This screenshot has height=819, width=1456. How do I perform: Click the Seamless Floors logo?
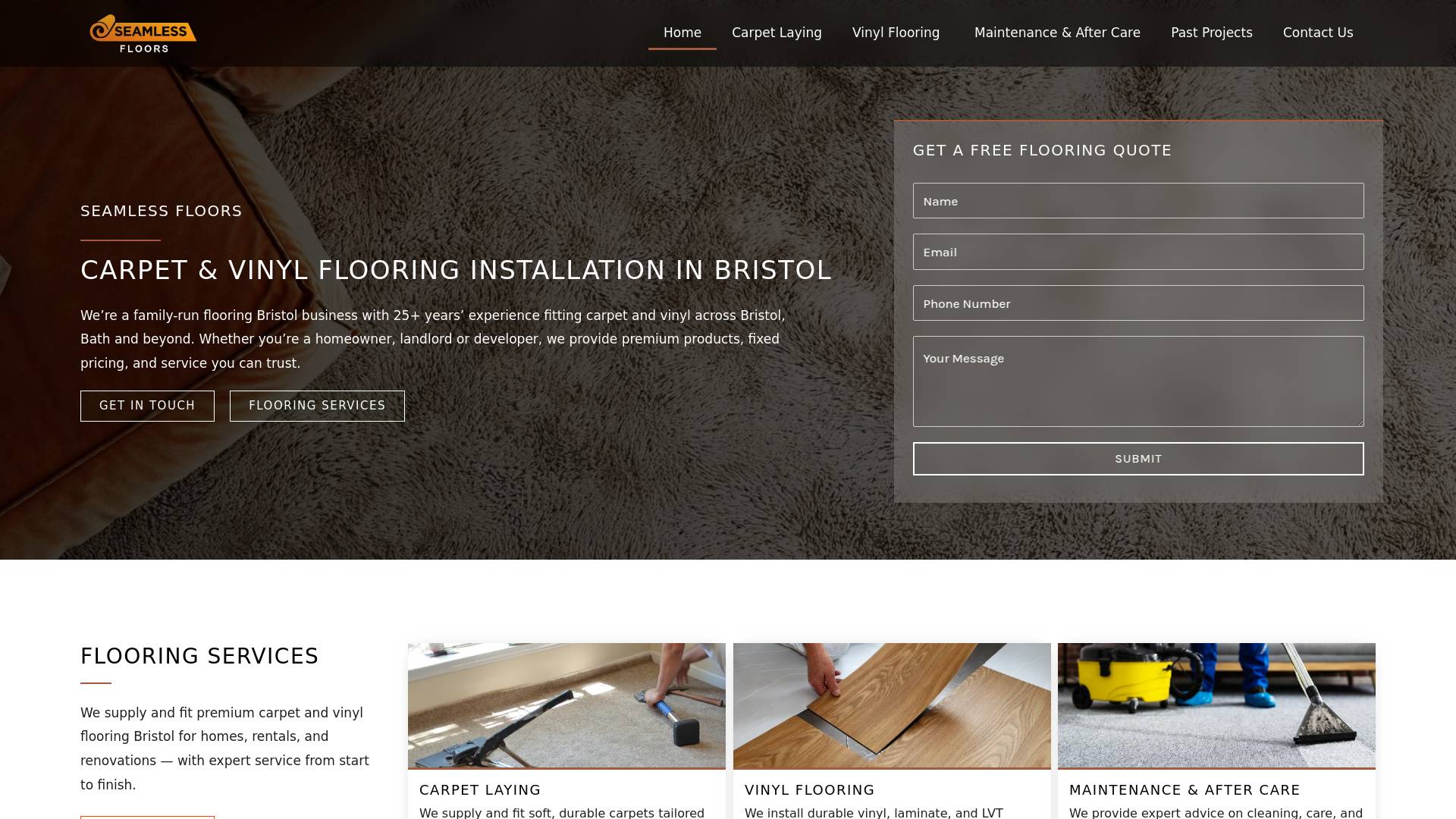pos(143,33)
